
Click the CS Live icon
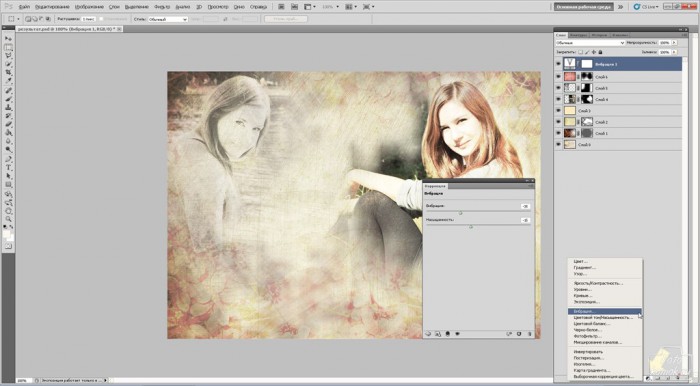(637, 7)
